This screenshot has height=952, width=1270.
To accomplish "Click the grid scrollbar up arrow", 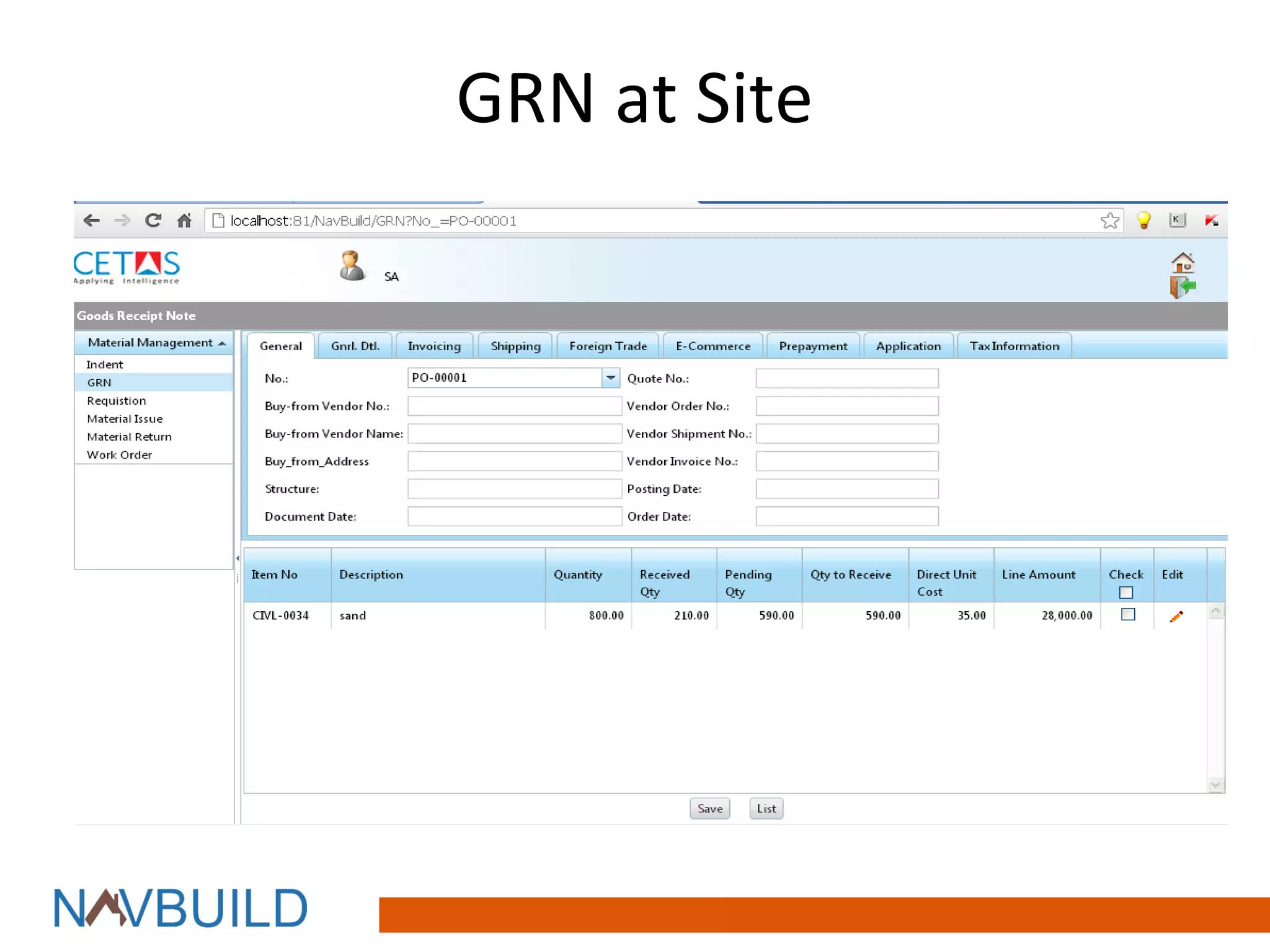I will point(1215,610).
